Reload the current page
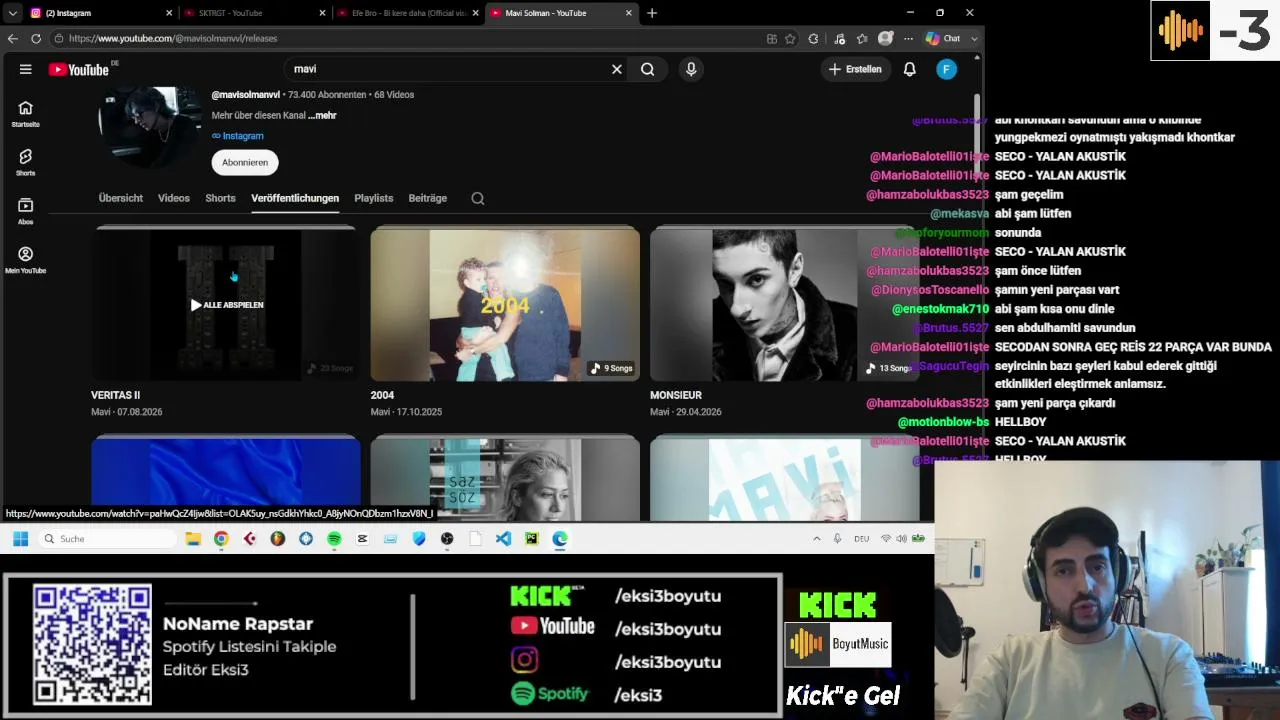This screenshot has height=720, width=1280. coord(36,38)
